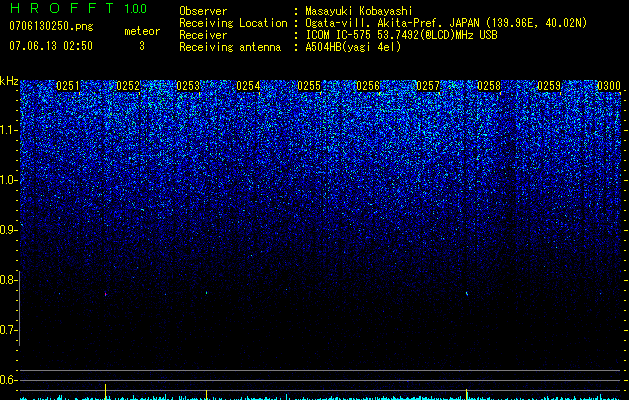The image size is (629, 400).
Task: Click the 0257 time marker
Action: 428,86
